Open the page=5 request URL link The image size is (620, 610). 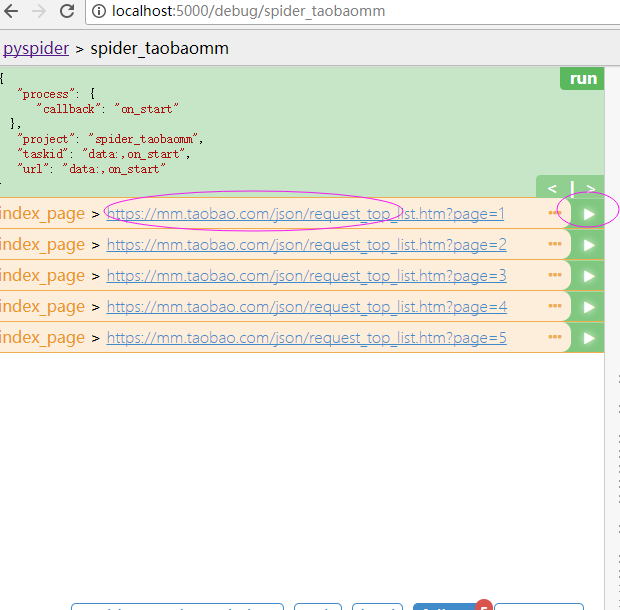[x=306, y=338]
